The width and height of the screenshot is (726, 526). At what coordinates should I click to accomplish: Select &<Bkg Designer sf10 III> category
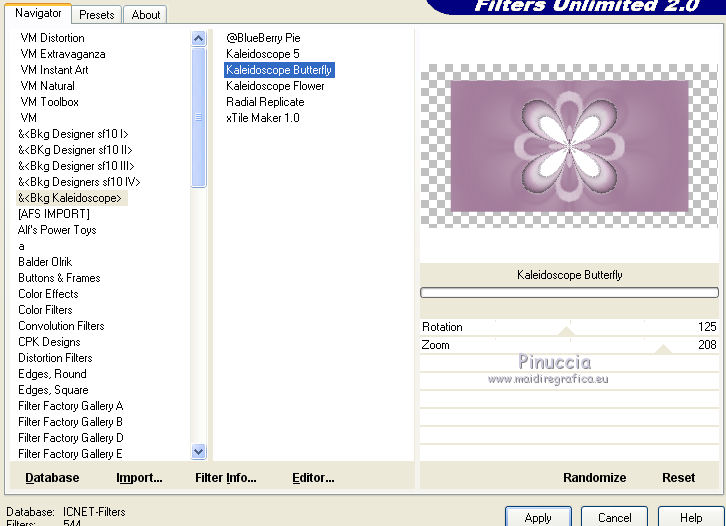click(76, 166)
